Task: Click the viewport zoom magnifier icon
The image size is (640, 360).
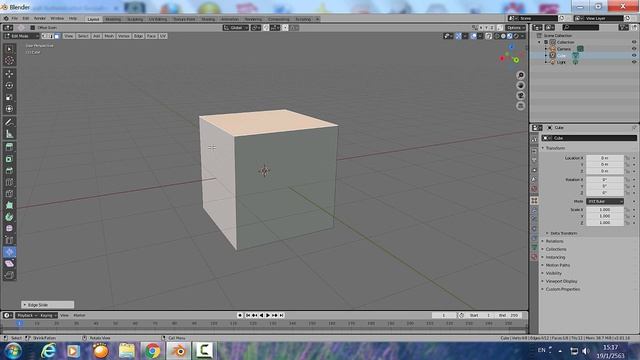Action: pos(520,76)
